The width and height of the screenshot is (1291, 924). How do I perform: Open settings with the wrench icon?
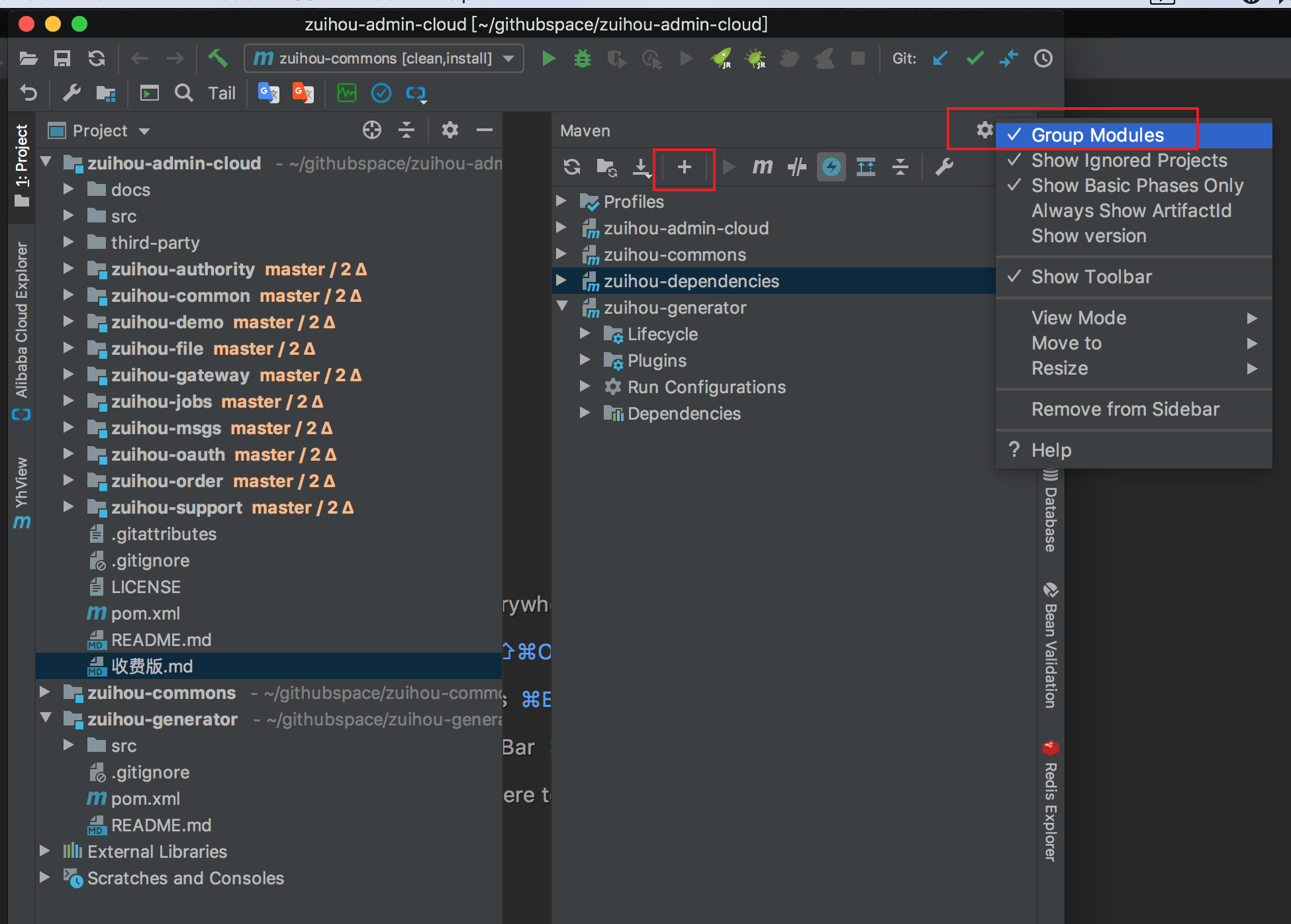(72, 93)
